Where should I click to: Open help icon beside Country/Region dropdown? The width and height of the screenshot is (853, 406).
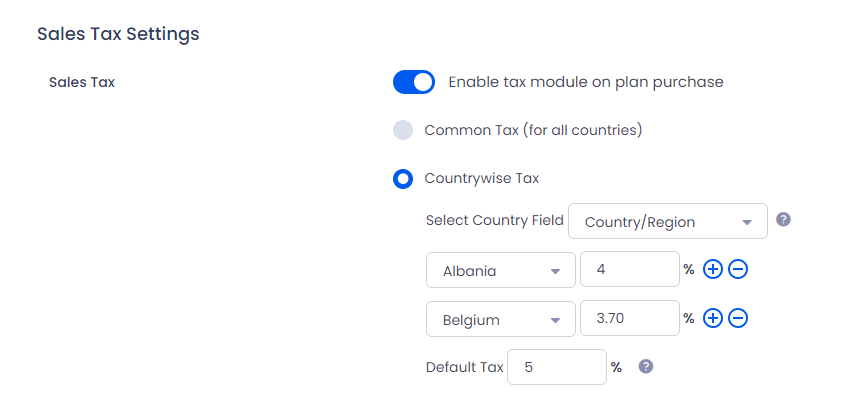click(783, 220)
